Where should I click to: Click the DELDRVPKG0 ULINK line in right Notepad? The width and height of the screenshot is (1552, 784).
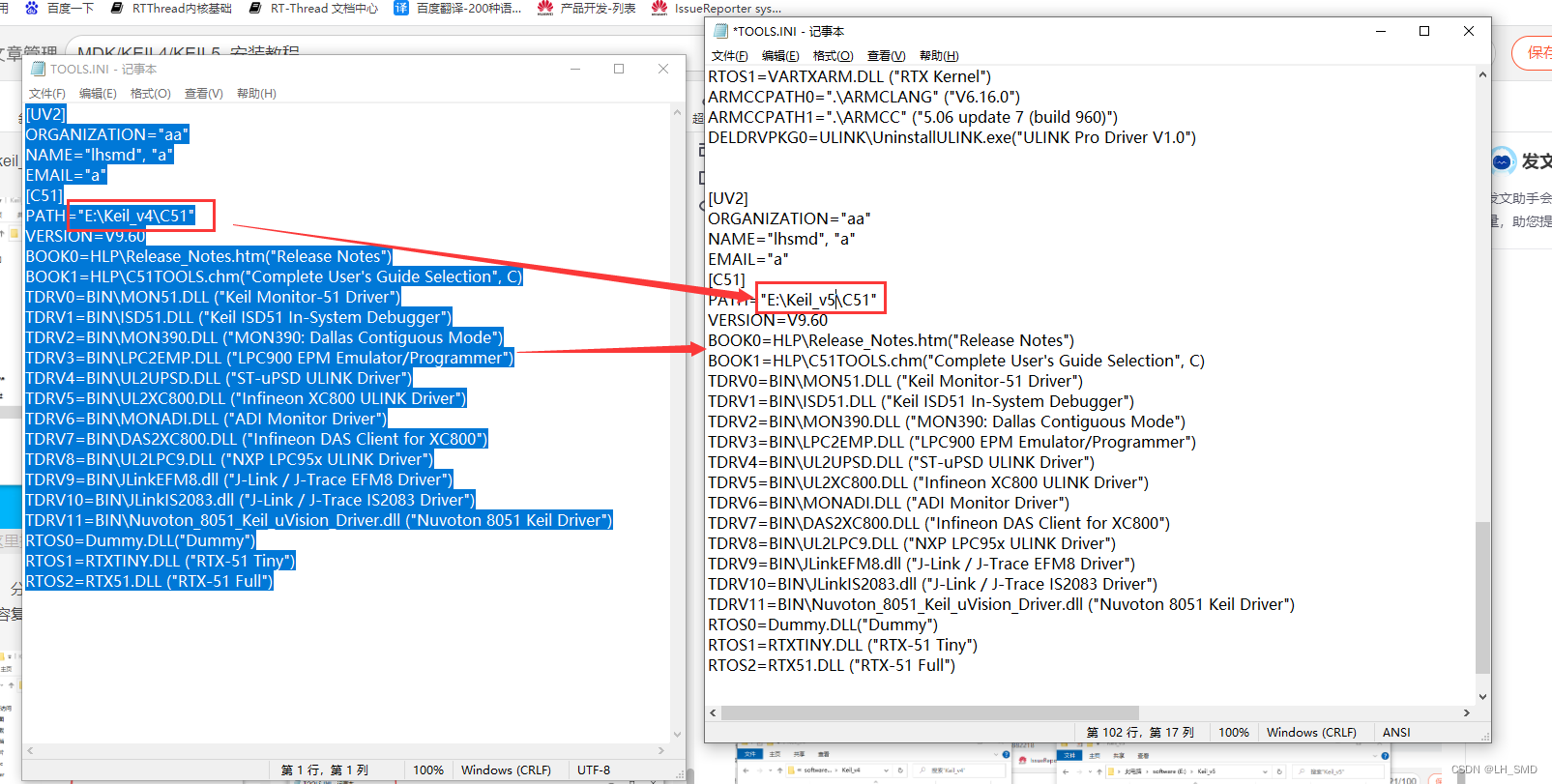[x=952, y=137]
